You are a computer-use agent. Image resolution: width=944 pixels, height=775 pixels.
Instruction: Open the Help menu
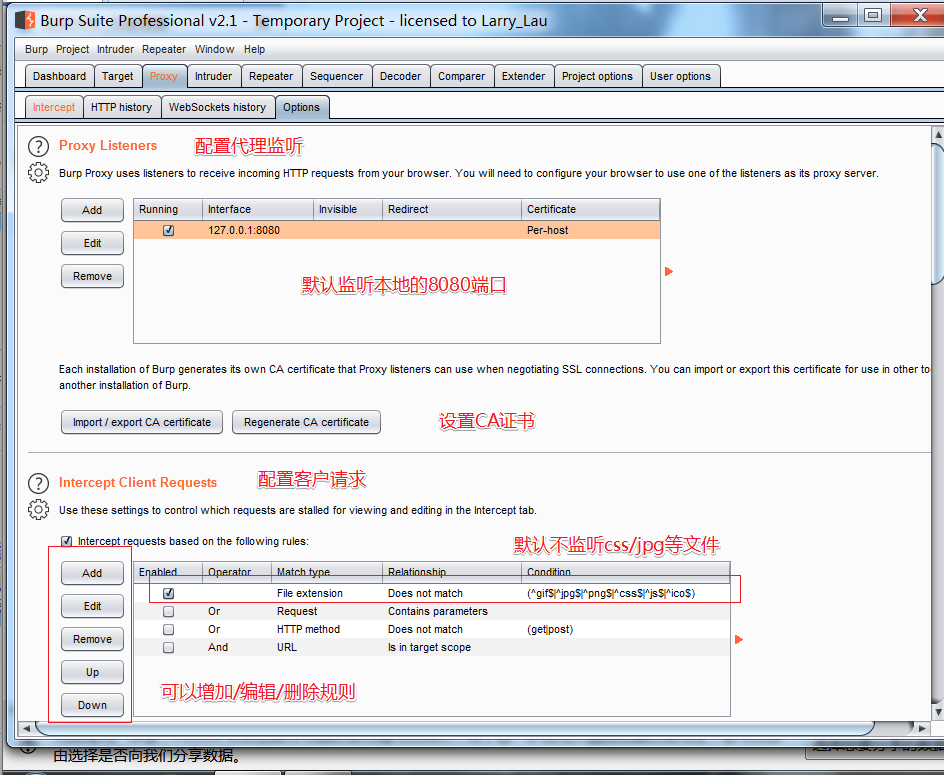pyautogui.click(x=254, y=49)
